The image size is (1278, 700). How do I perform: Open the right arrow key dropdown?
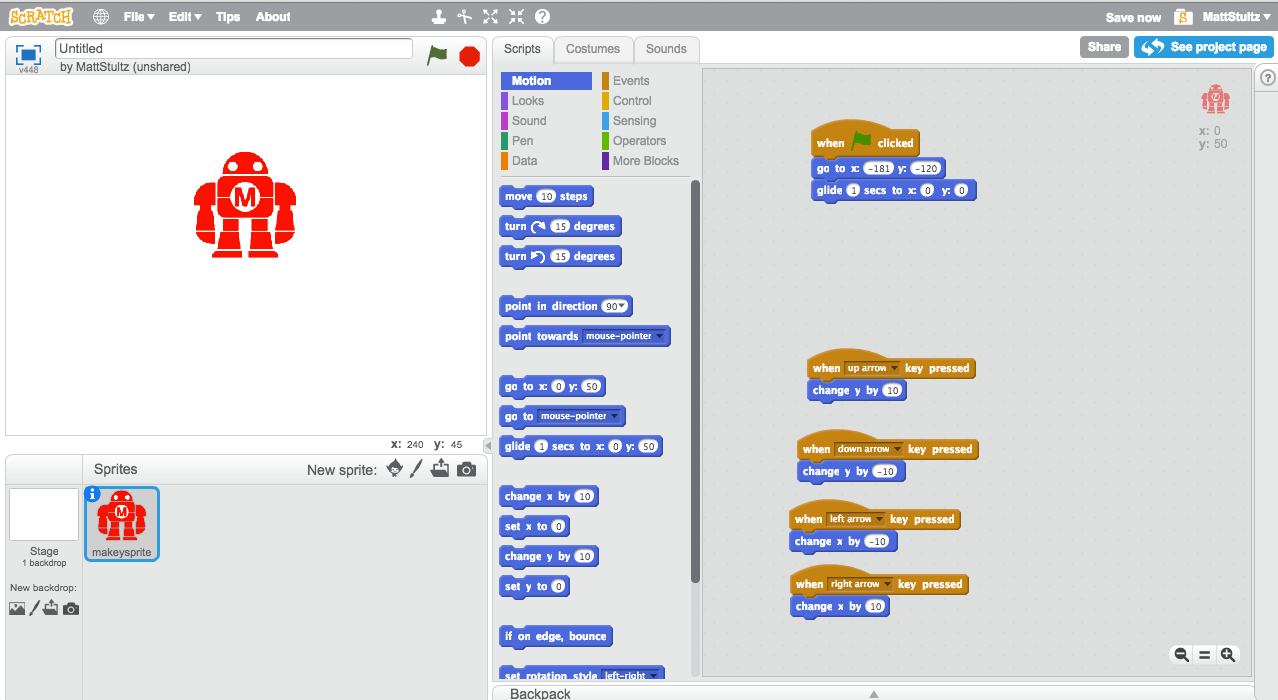(x=860, y=584)
